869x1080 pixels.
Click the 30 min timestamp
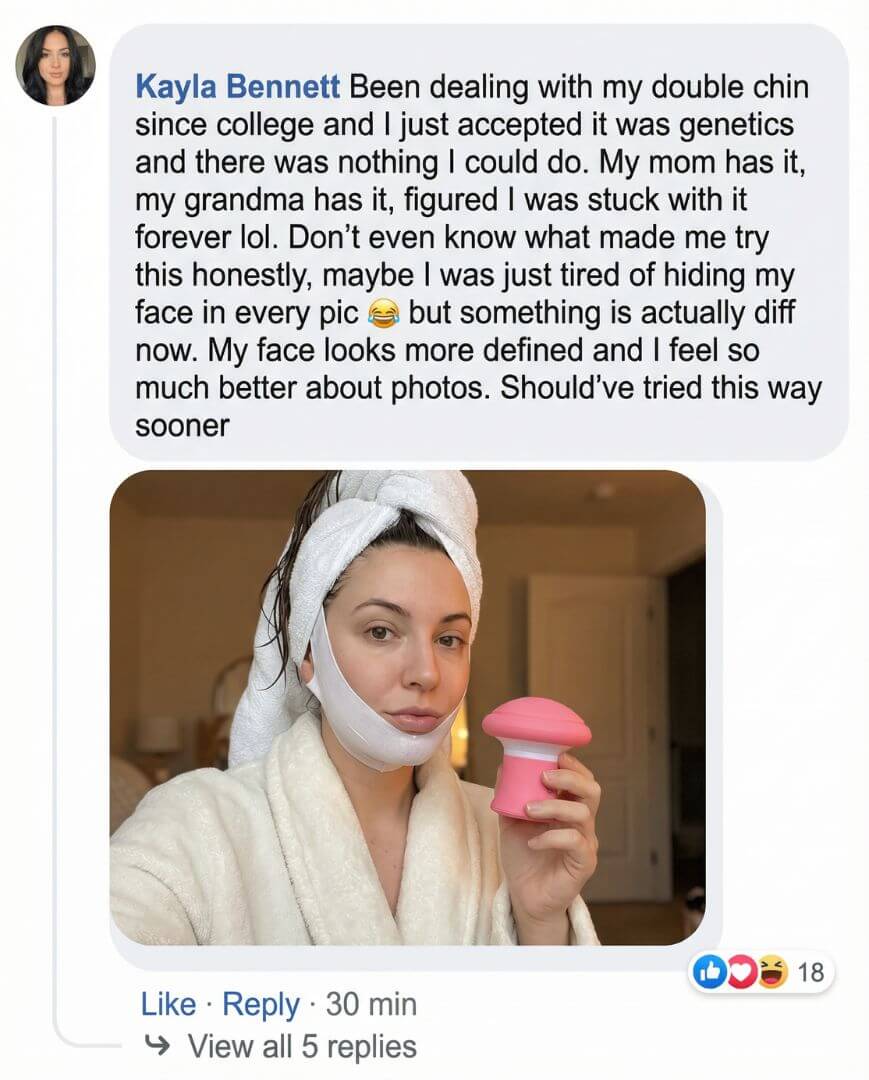tap(371, 1004)
